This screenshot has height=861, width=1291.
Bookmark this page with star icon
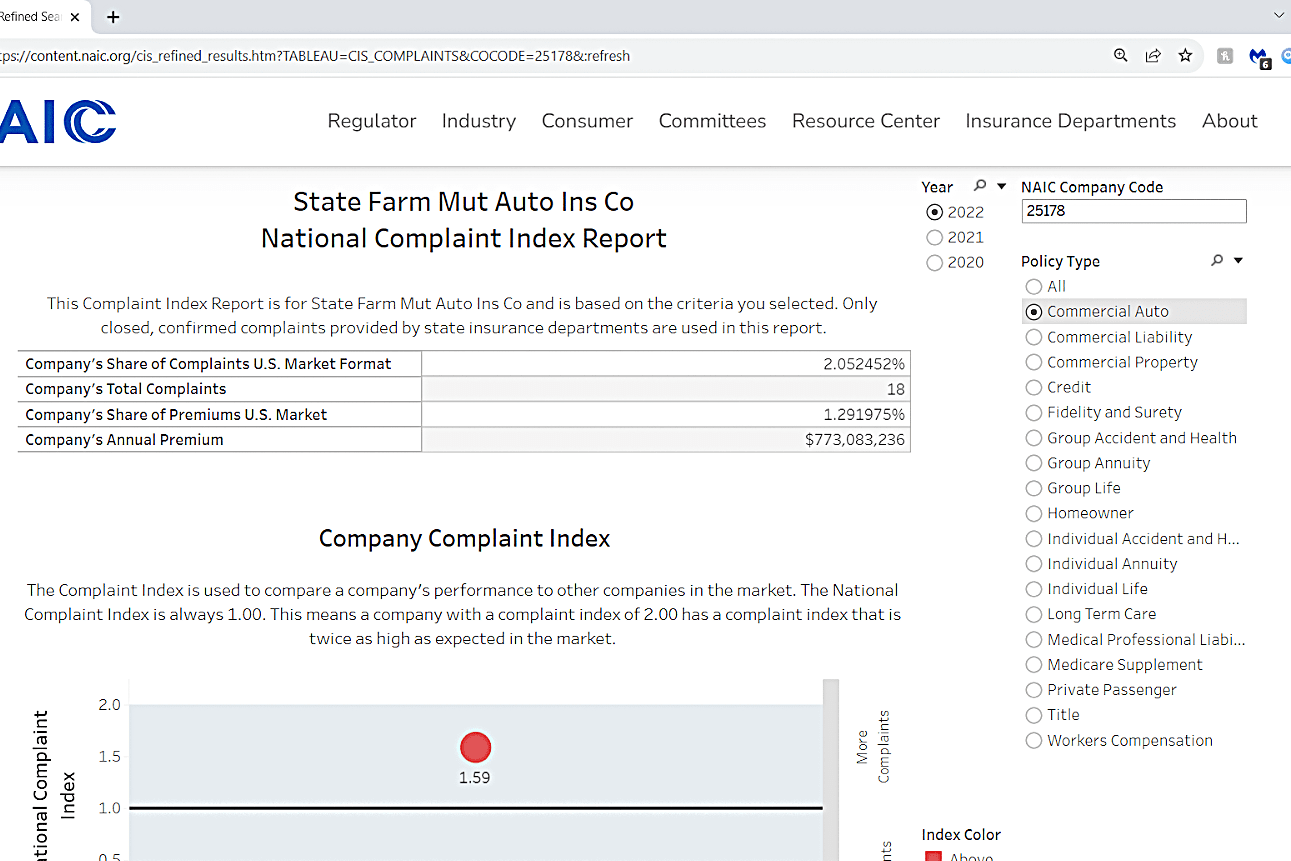point(1185,56)
